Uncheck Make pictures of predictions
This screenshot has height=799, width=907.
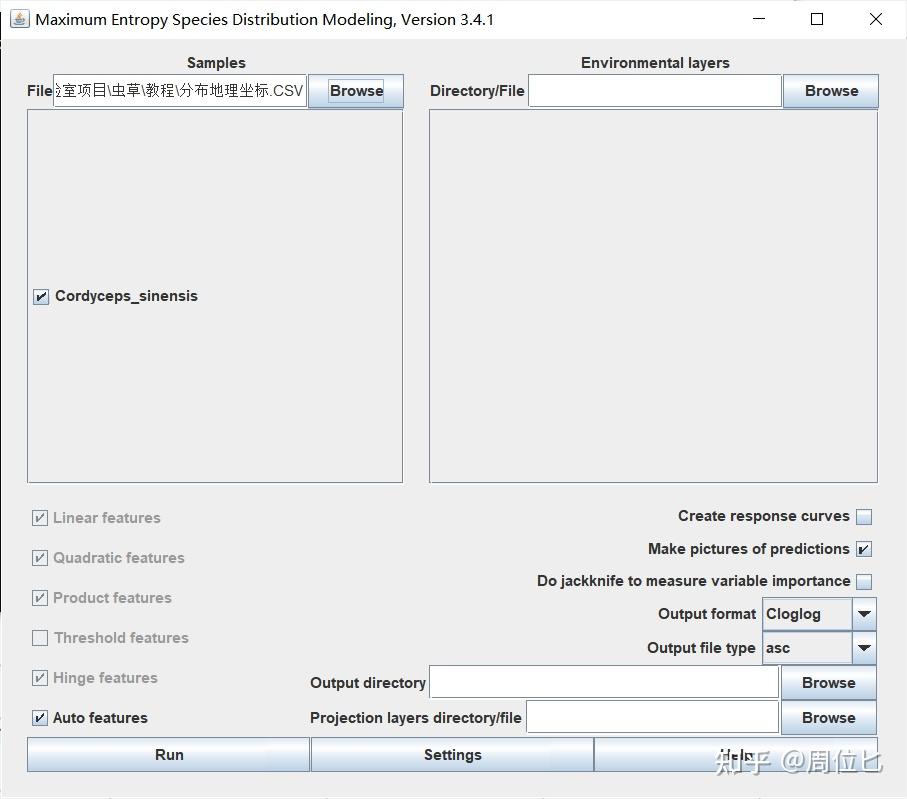(x=864, y=549)
